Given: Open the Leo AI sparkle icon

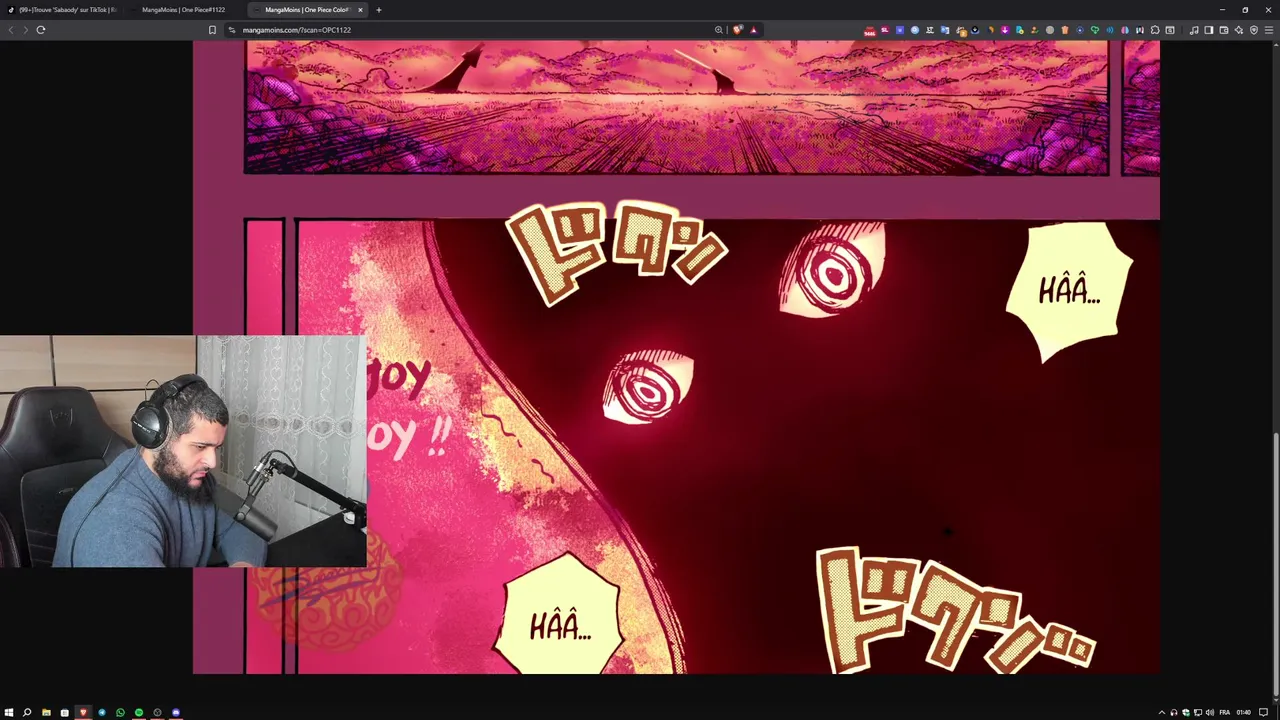Looking at the screenshot, I should point(1239,30).
